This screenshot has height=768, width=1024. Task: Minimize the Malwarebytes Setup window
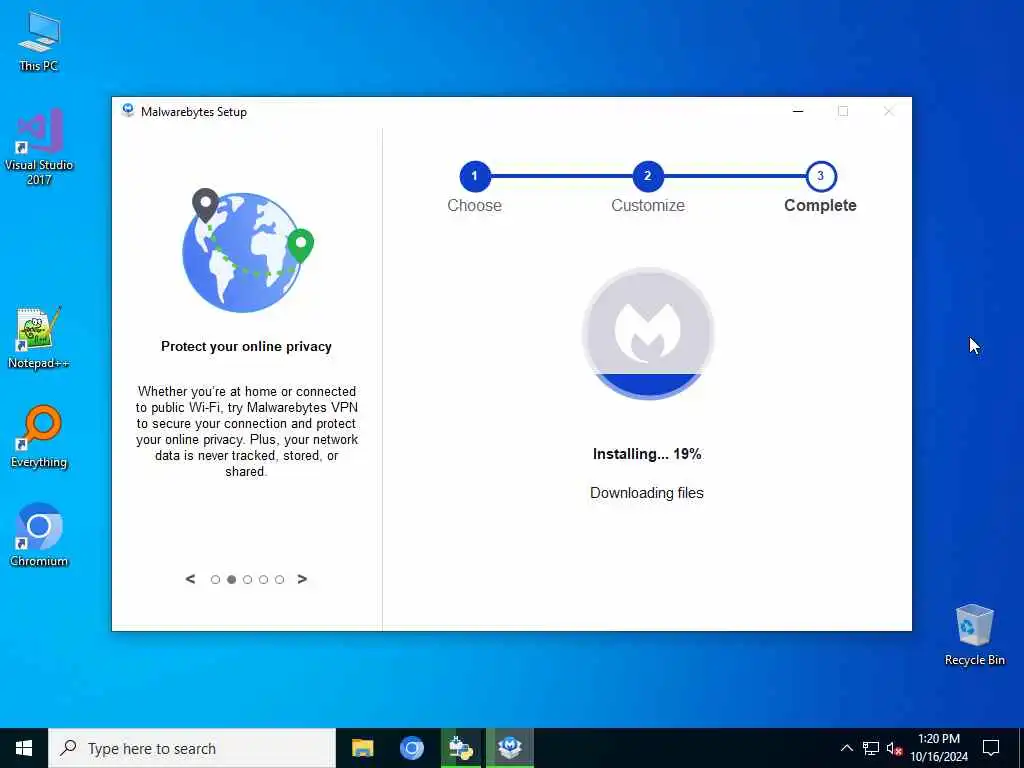point(797,111)
